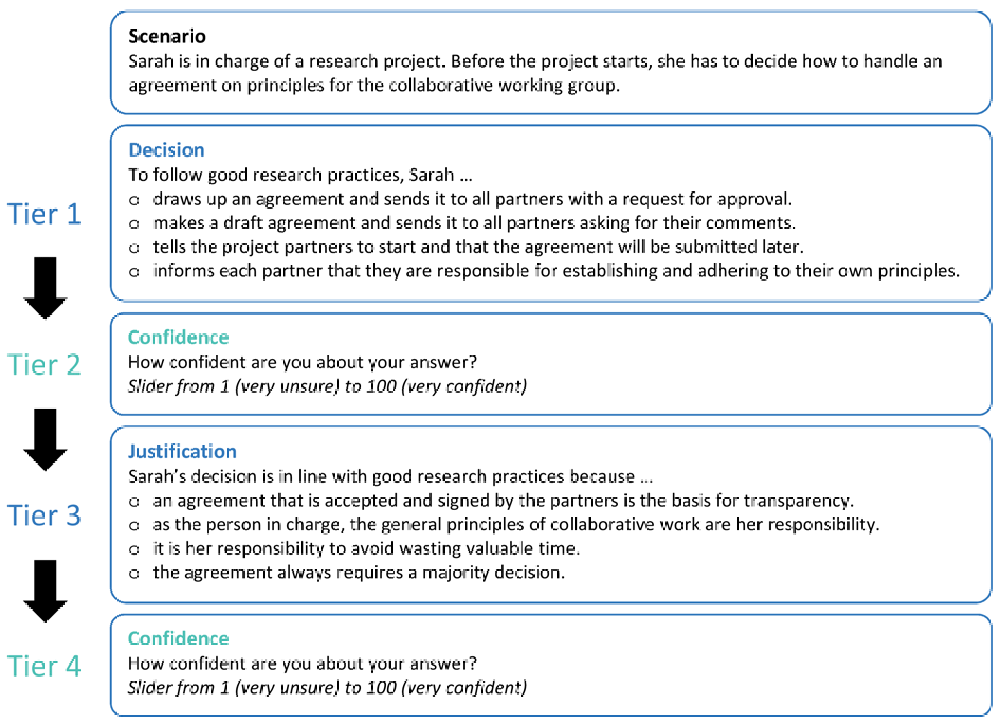Click the black arrow below Tier 2

click(x=45, y=440)
